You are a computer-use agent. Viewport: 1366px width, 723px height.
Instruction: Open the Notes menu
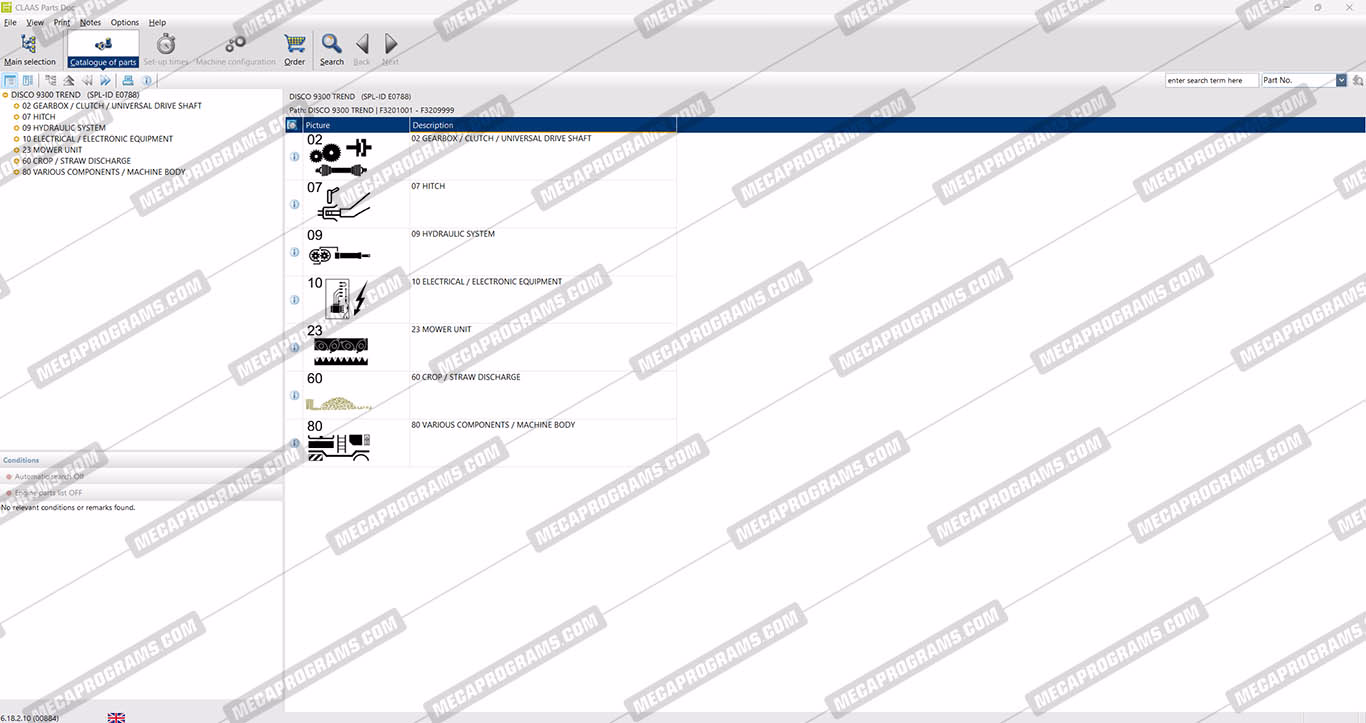point(90,22)
